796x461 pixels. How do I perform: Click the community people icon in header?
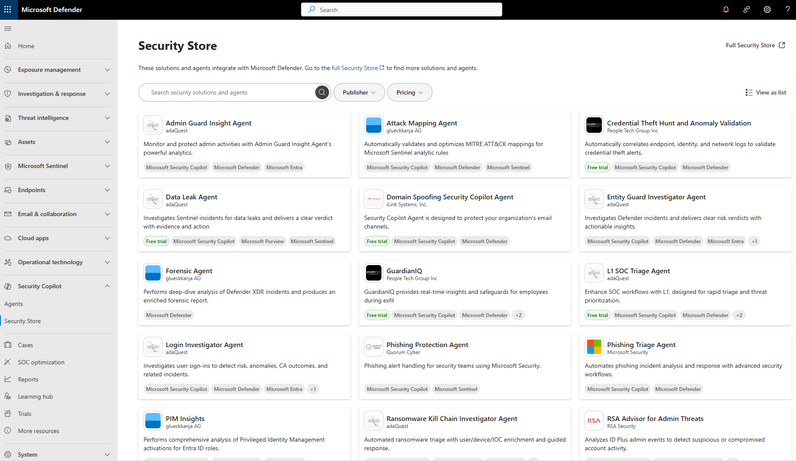(746, 9)
